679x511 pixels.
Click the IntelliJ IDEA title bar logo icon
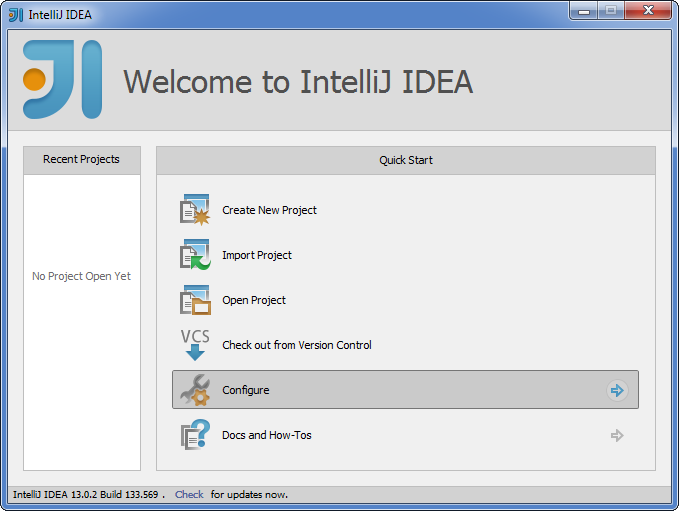16,15
